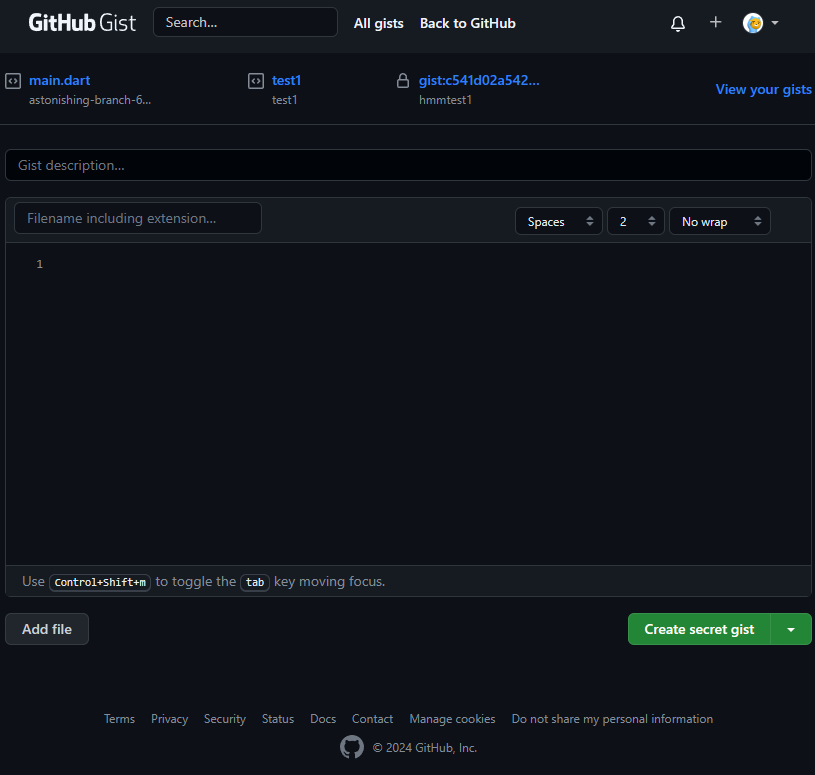Viewport: 815px width, 775px height.
Task: Open the Security footer link
Action: point(225,719)
